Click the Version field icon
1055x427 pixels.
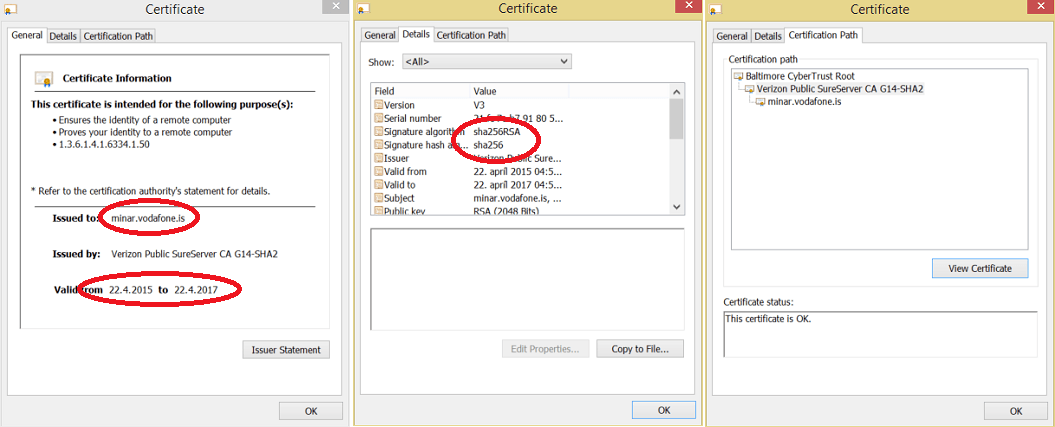(x=378, y=105)
